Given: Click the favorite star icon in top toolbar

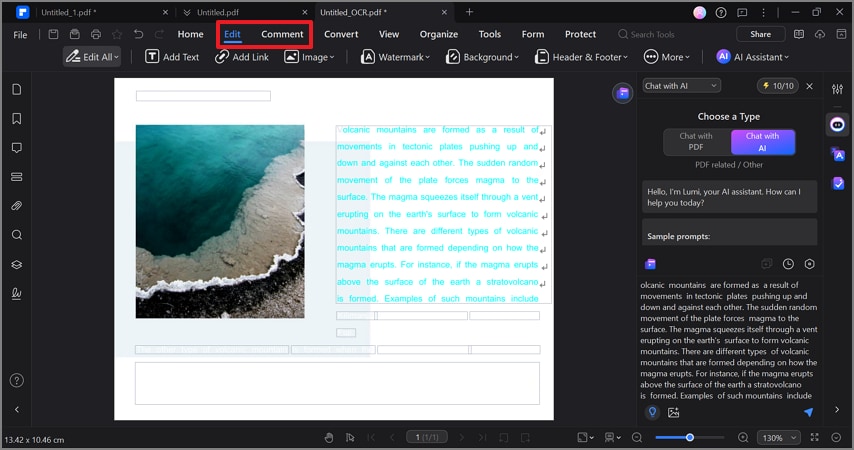Looking at the screenshot, I should point(117,34).
